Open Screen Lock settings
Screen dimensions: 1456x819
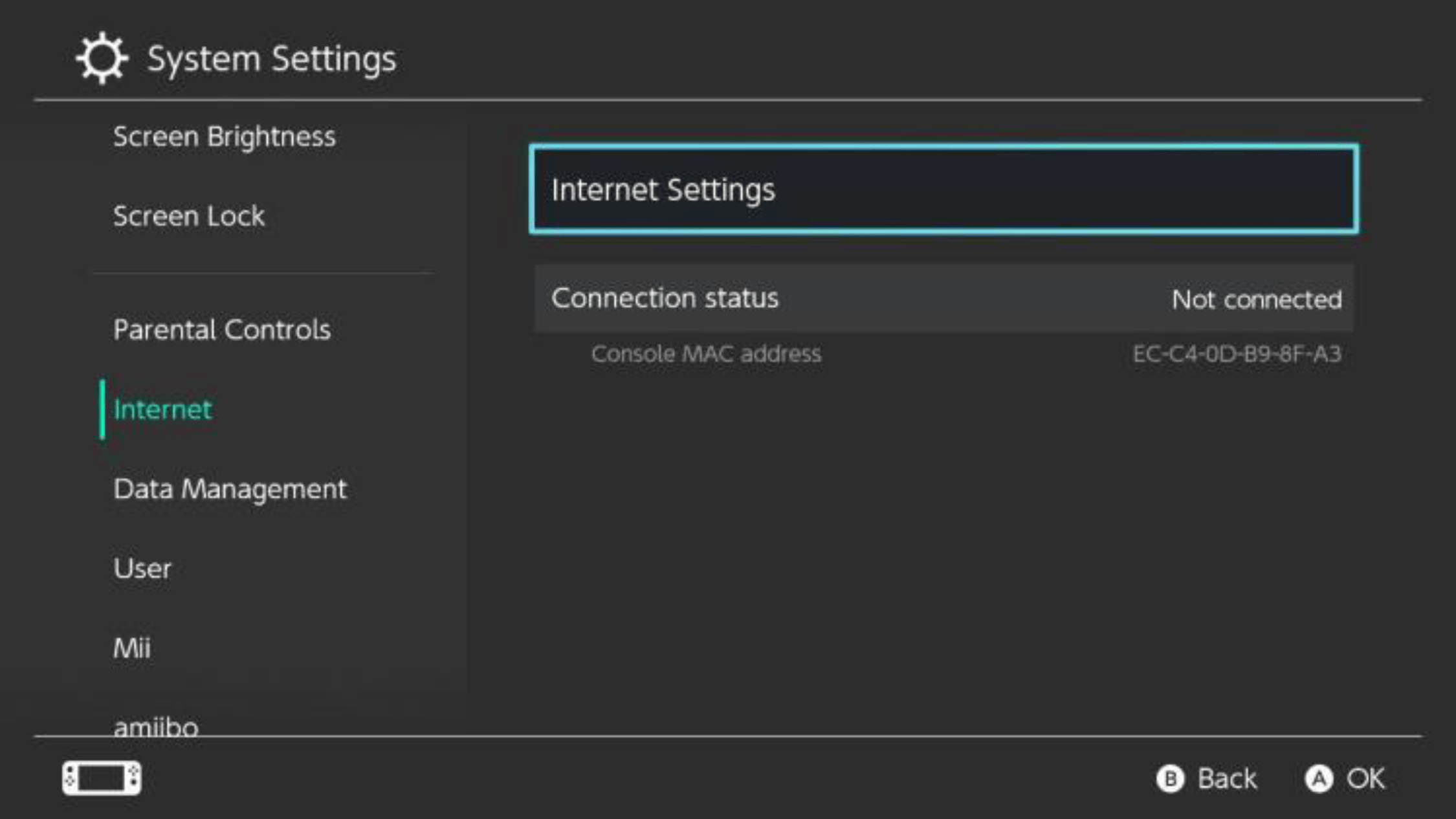point(189,216)
